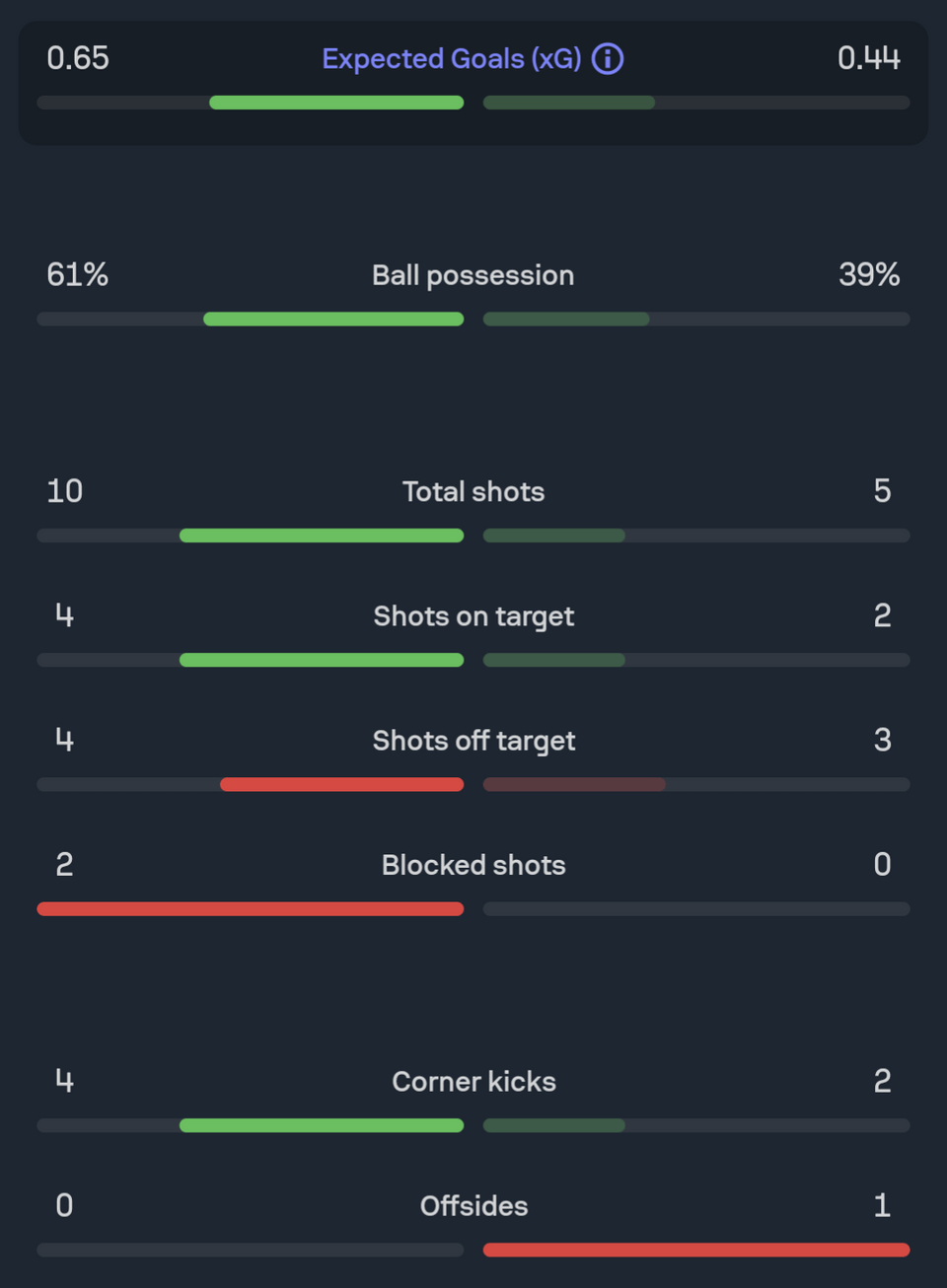Image resolution: width=947 pixels, height=1288 pixels.
Task: Click the away xG value 0.44
Action: tap(868, 58)
